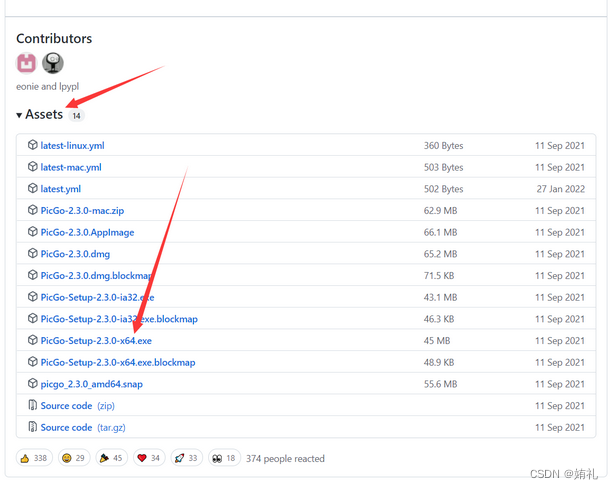The height and width of the screenshot is (489, 613).
Task: Click the 71.5 KB size cell
Action: [x=439, y=276]
